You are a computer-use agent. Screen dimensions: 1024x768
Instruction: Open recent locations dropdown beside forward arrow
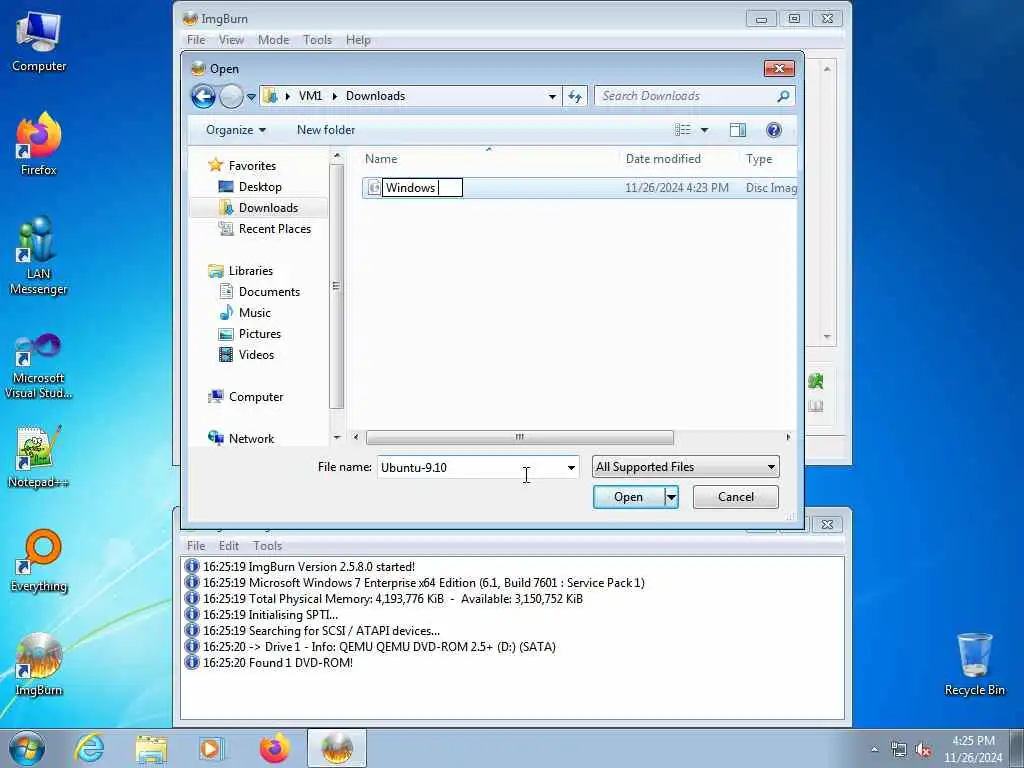[251, 97]
